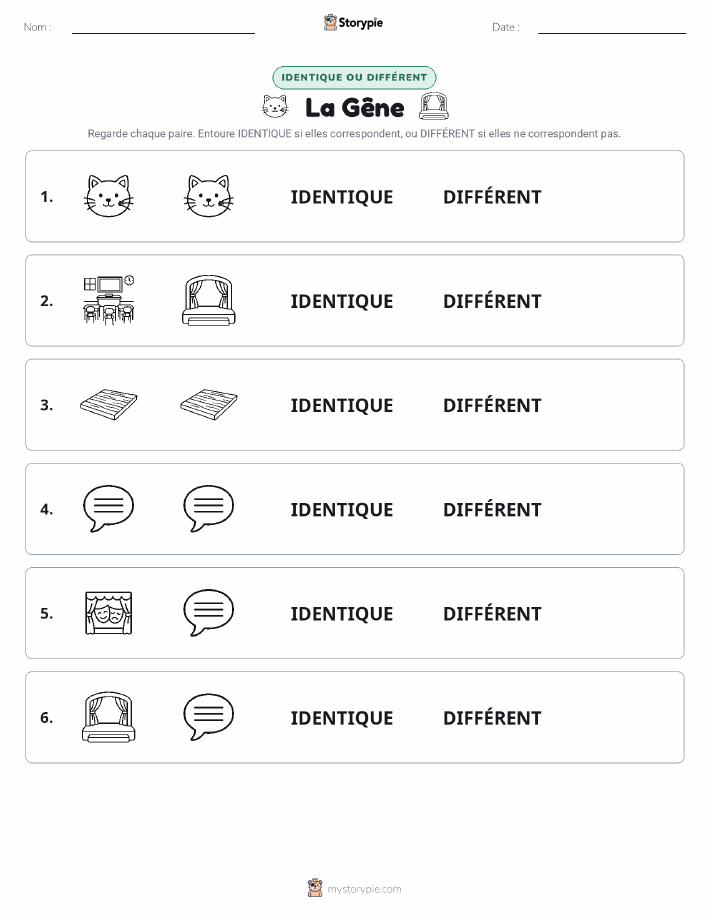Select DIFFÉRENT for row 6

pyautogui.click(x=492, y=718)
